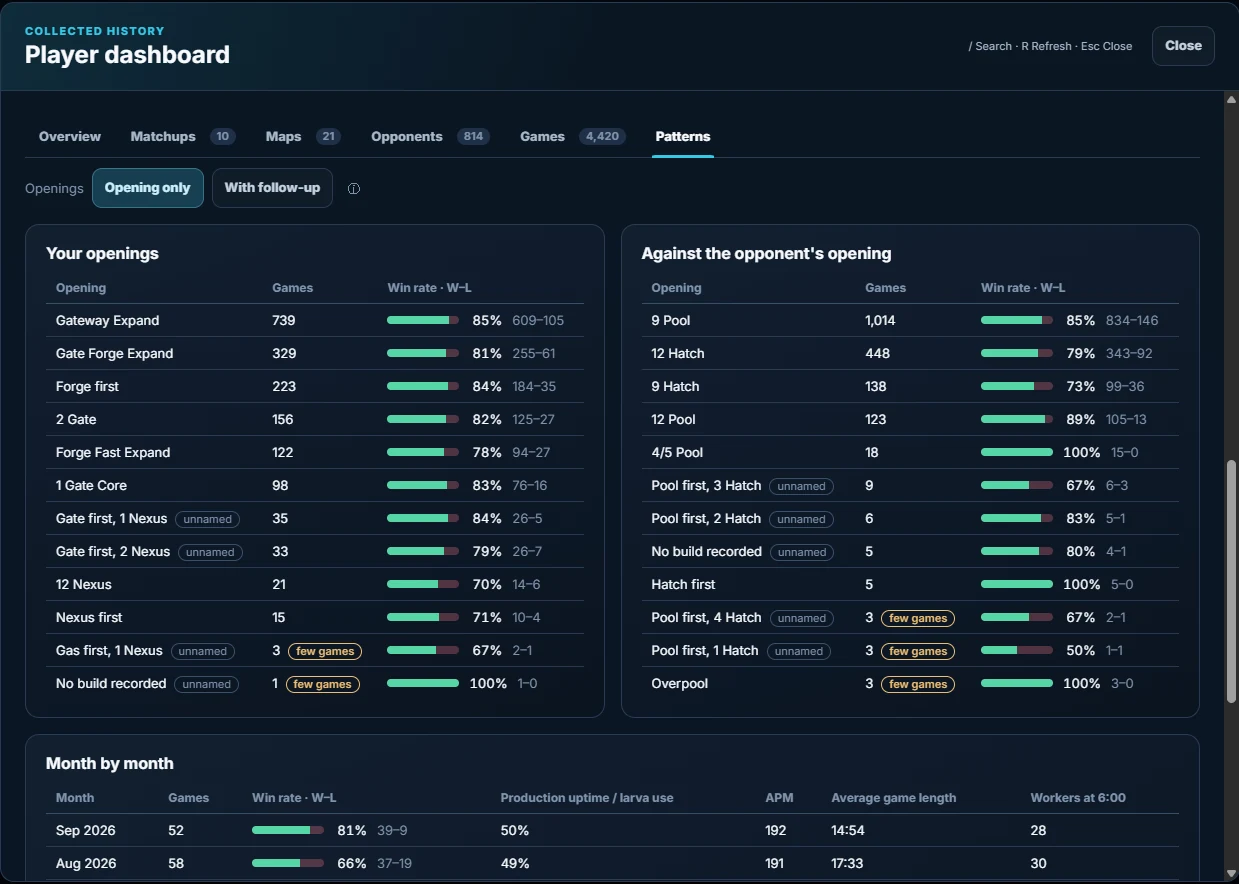Click the win rate bar for 9 Pool
1239x884 pixels.
pos(1017,321)
